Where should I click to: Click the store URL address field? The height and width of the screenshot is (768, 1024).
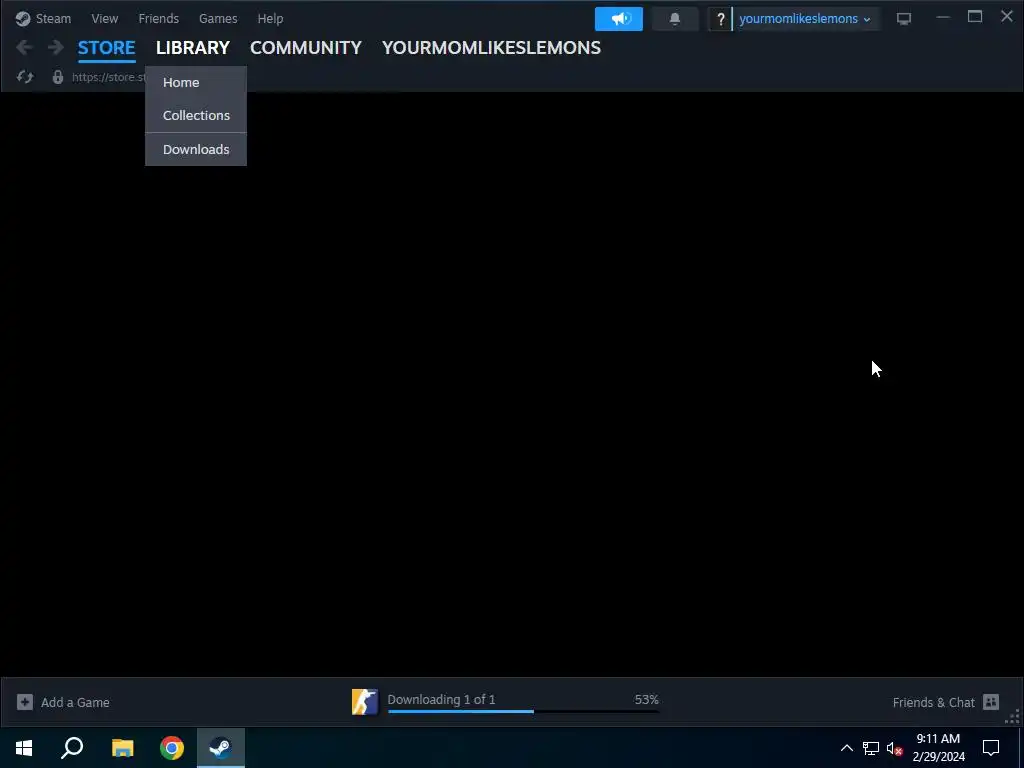click(108, 77)
